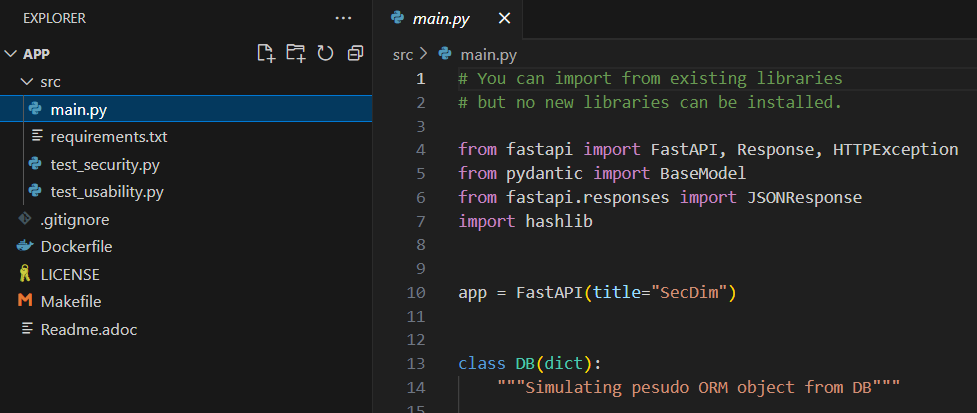This screenshot has width=977, height=413.
Task: Click HTTPException in the fastapi import line
Action: pyautogui.click(x=895, y=150)
